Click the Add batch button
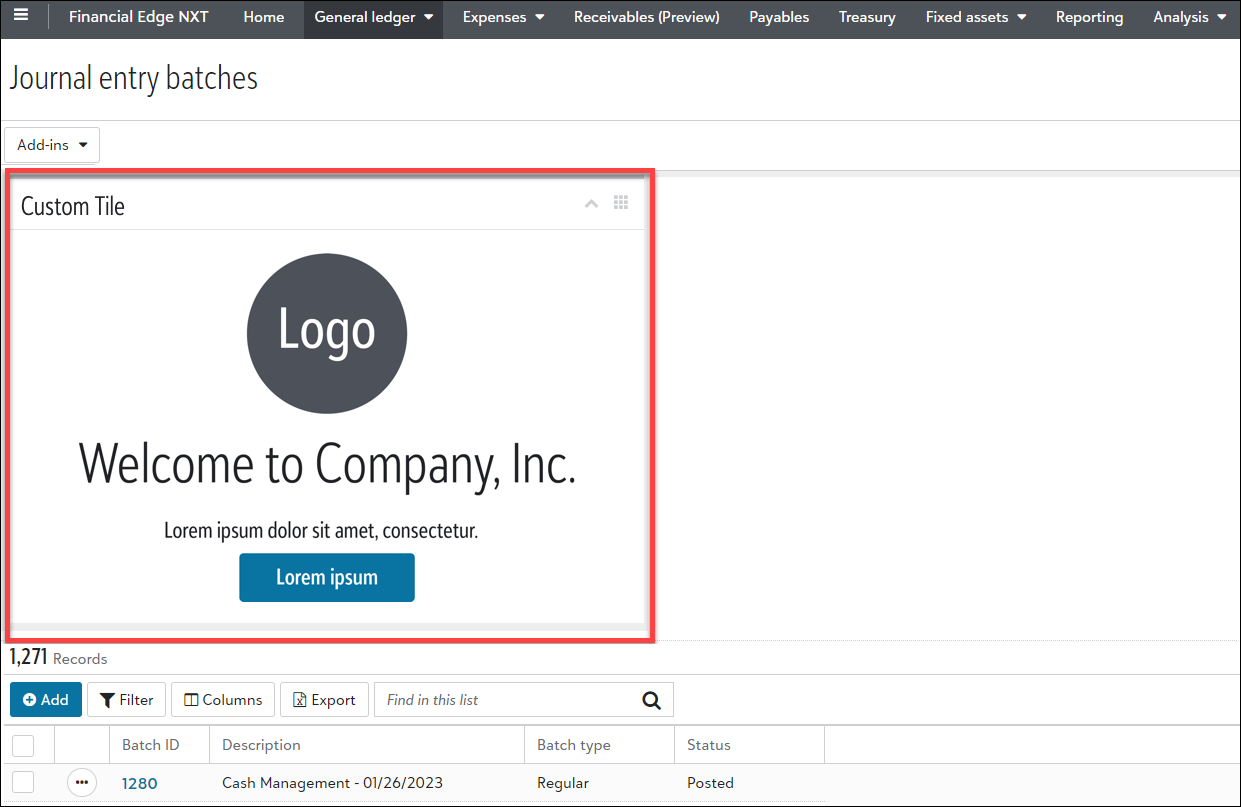The height and width of the screenshot is (807, 1241). (x=46, y=700)
